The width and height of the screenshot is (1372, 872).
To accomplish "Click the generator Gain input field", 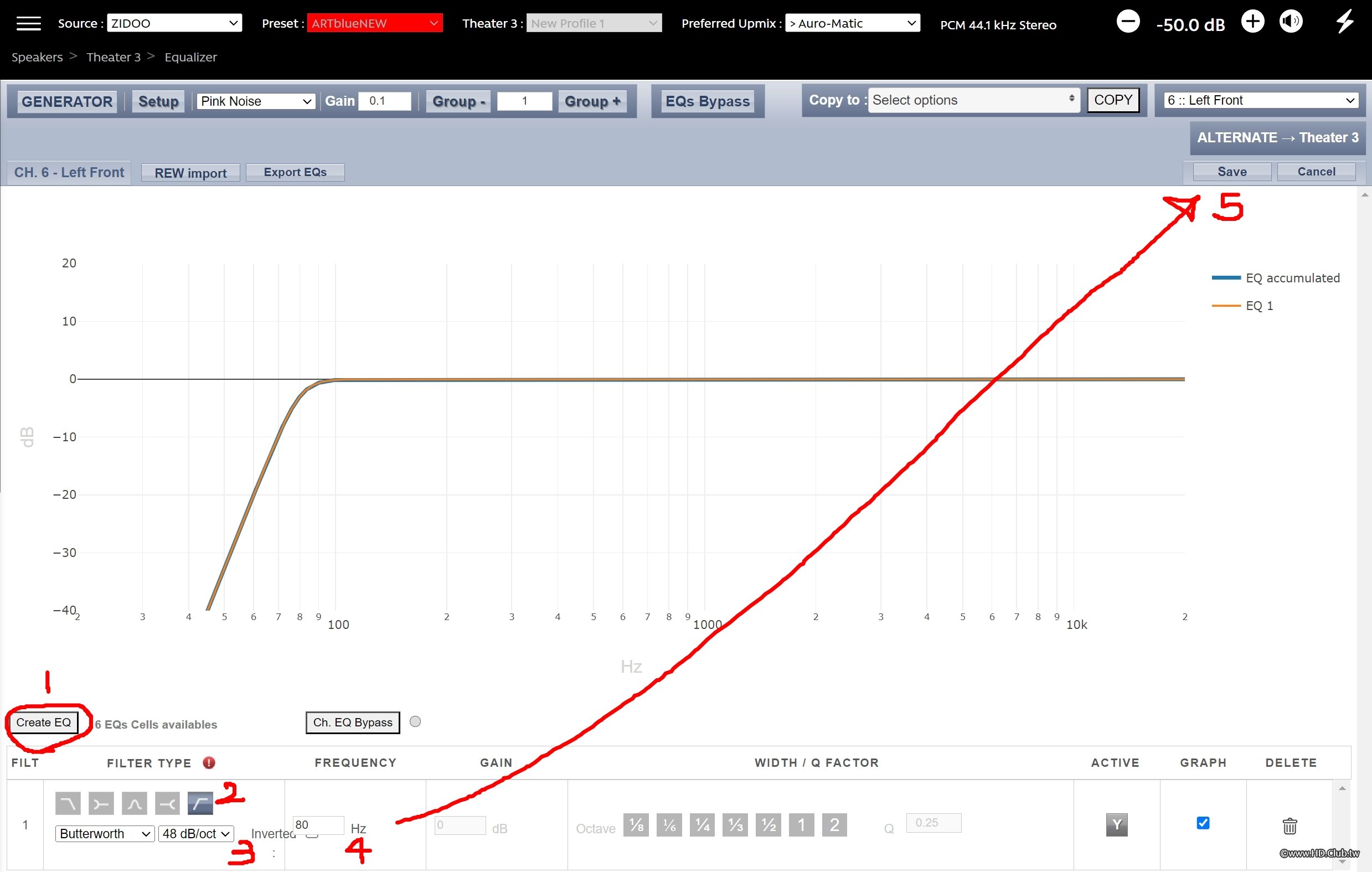I will [x=385, y=101].
